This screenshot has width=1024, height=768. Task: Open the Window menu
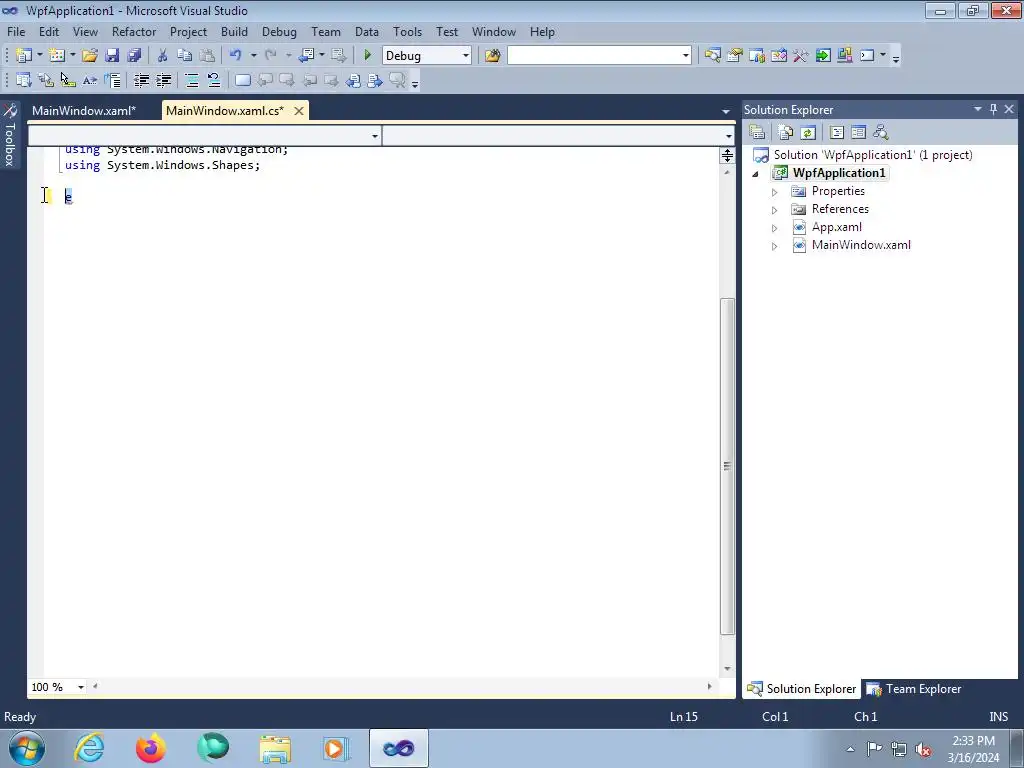(x=494, y=31)
